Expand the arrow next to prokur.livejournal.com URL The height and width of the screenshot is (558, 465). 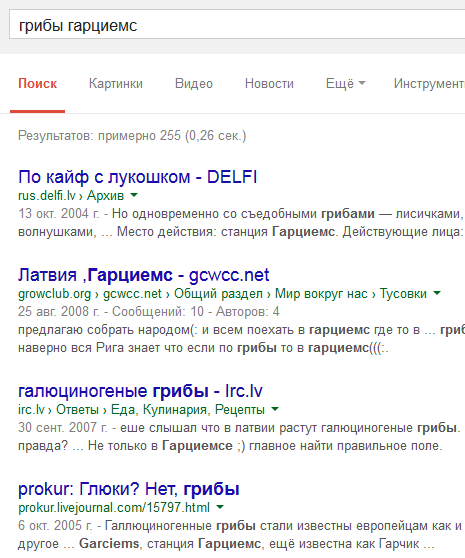[220, 507]
